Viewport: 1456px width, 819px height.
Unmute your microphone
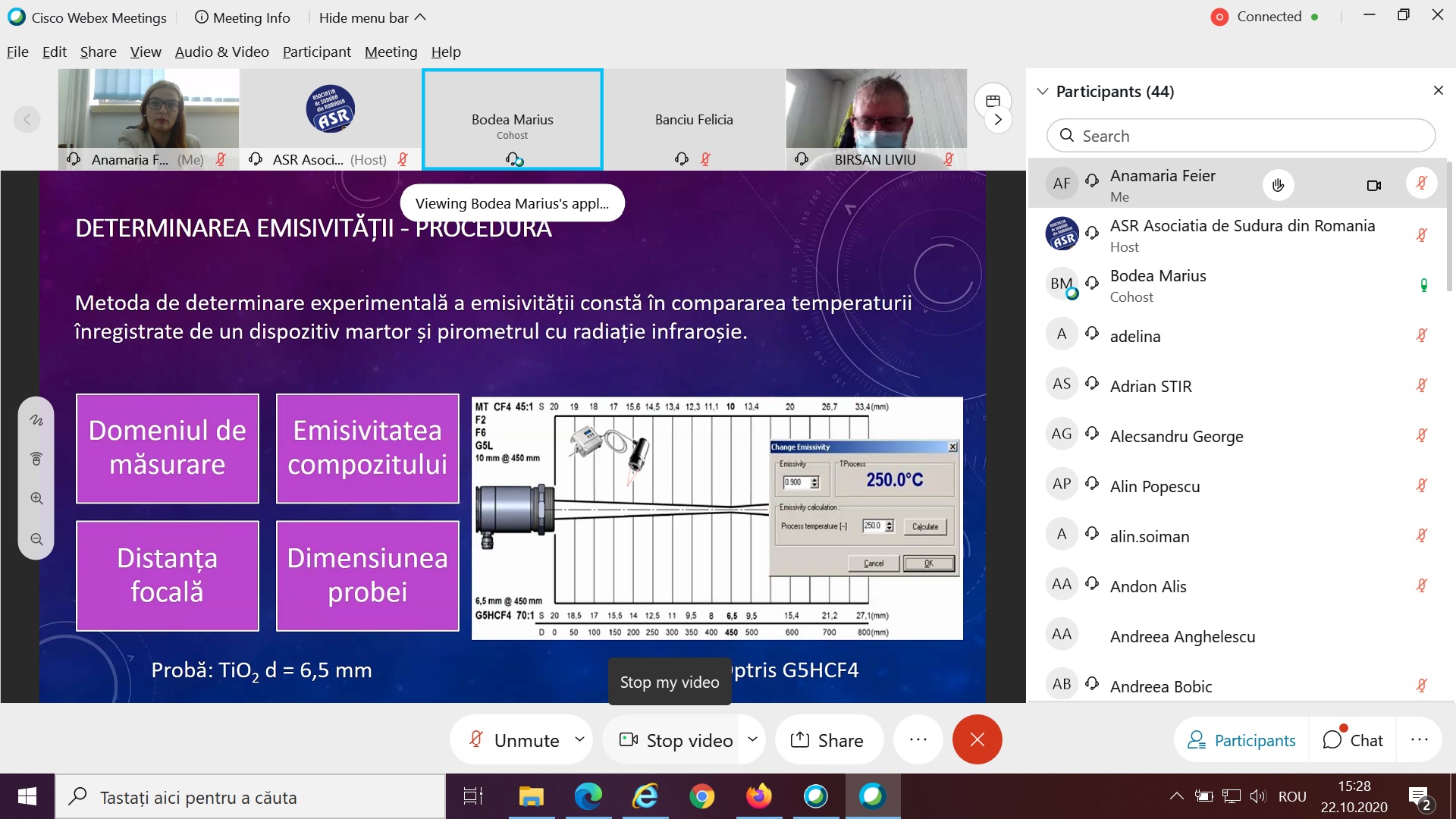click(x=514, y=740)
